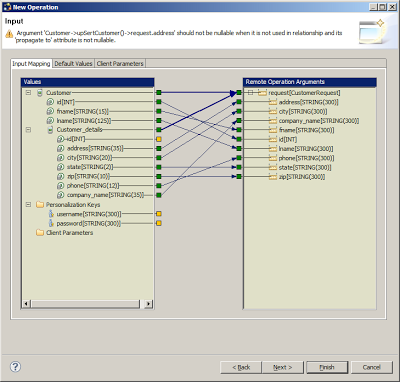Image resolution: width=400 pixels, height=382 pixels.
Task: Click the city[STRING(20)] attribute icon
Action: pos(60,158)
